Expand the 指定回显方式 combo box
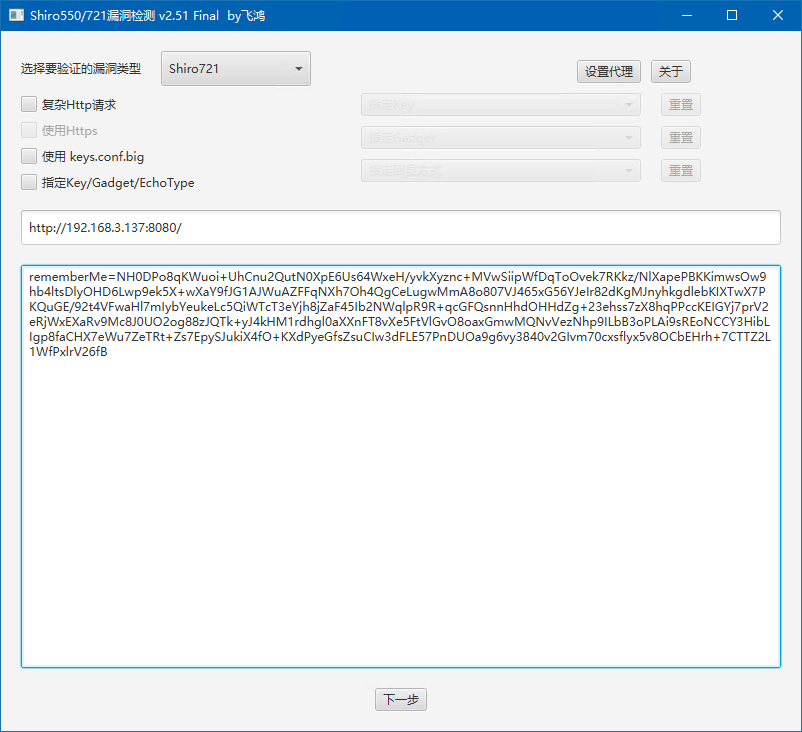 501,171
